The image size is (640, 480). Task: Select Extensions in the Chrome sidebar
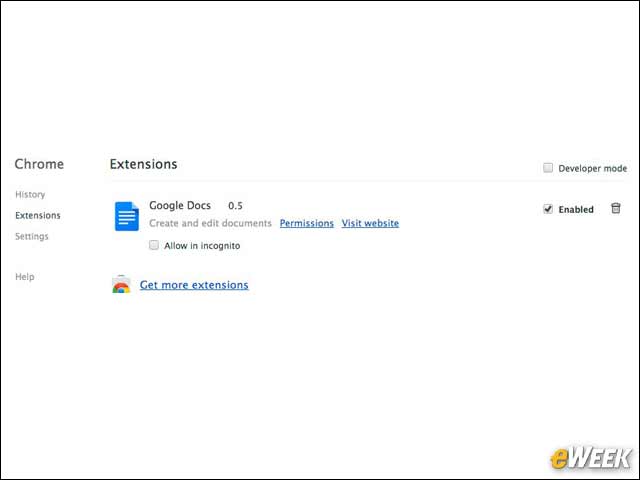pos(38,215)
